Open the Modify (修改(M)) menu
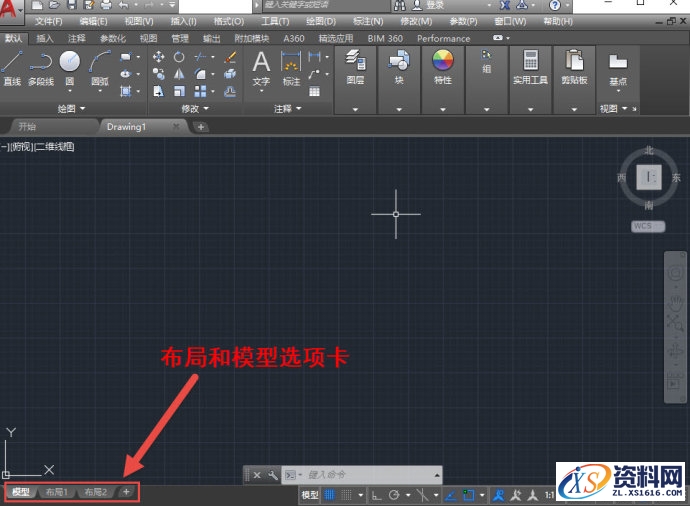 416,21
